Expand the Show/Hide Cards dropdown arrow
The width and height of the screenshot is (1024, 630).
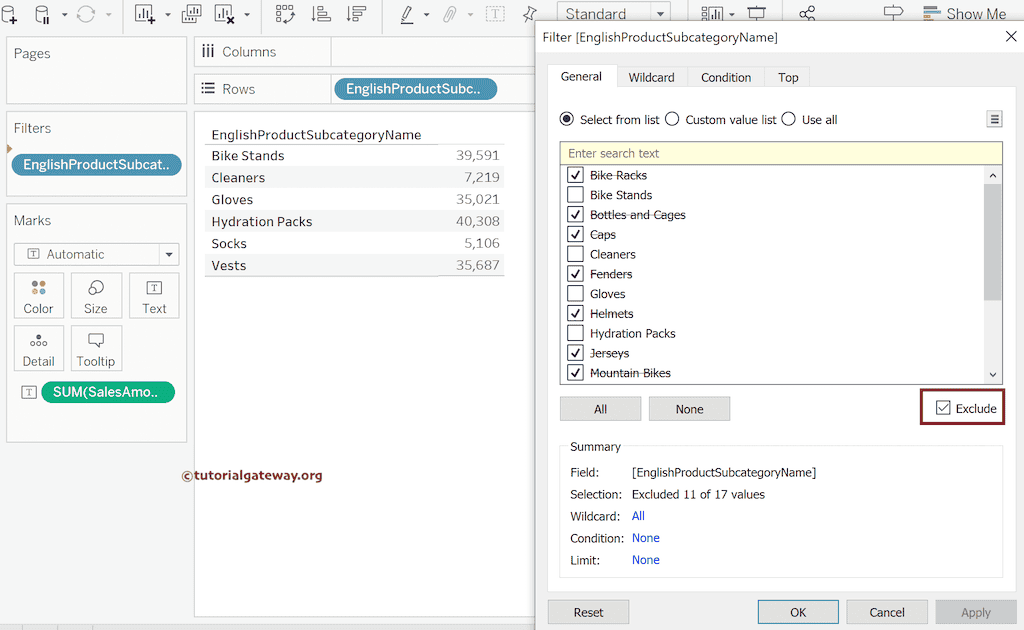pos(731,14)
